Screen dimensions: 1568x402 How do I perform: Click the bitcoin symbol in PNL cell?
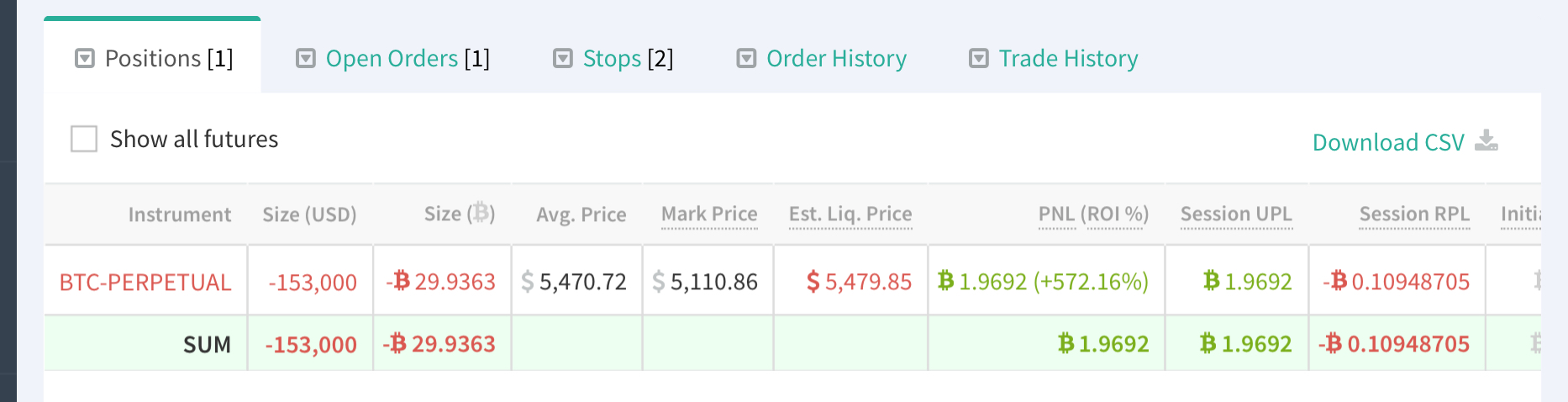[x=946, y=280]
